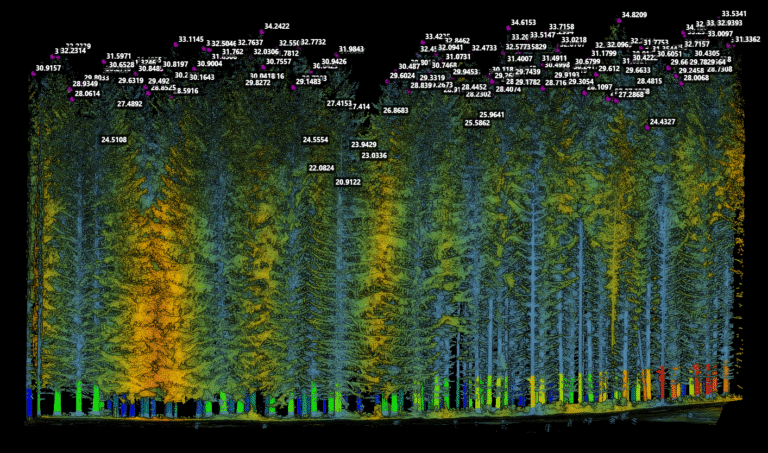The width and height of the screenshot is (768, 453).
Task: Pick the 23.9429 tree height label
Action: (x=363, y=144)
